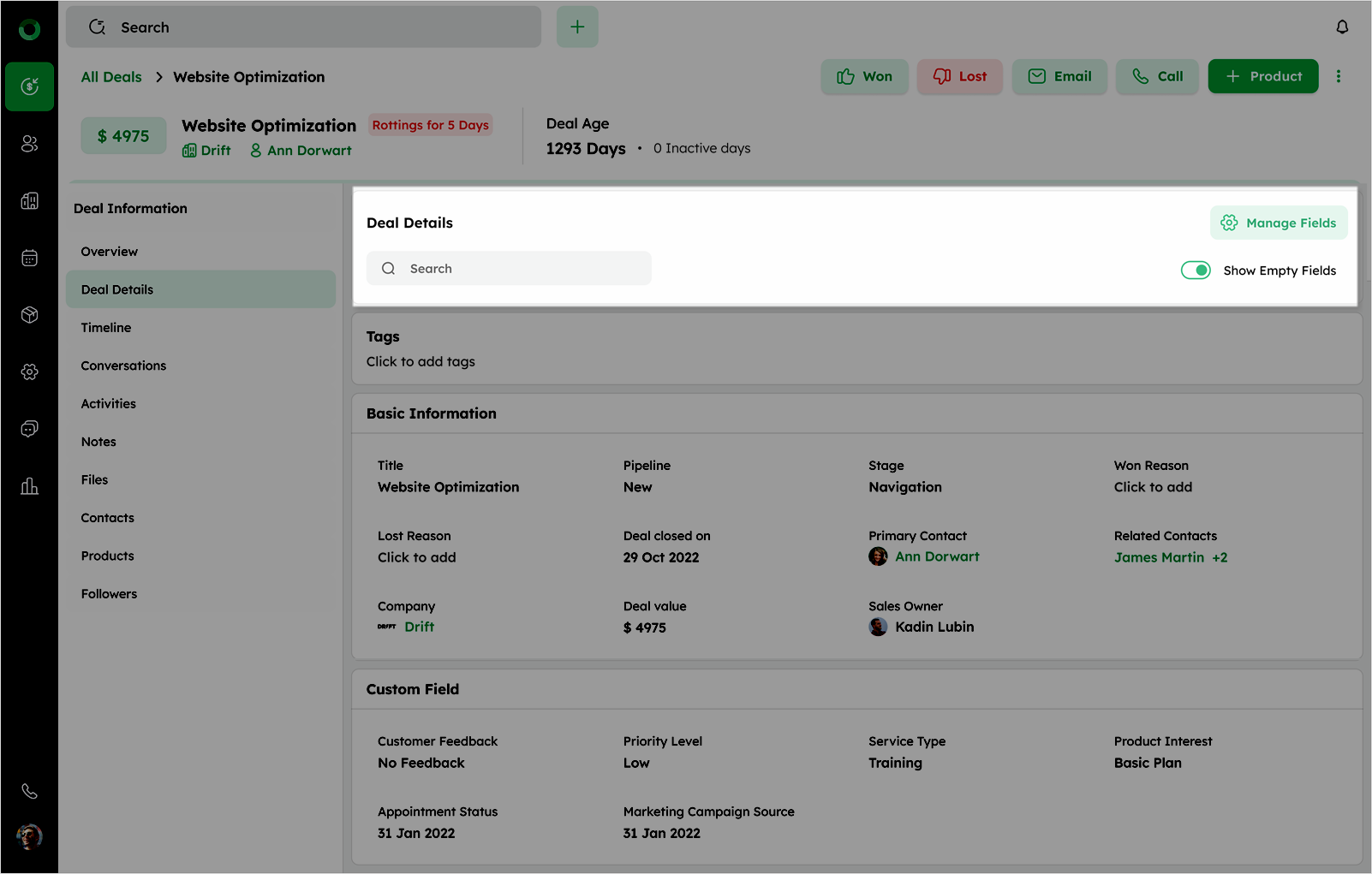Open the reports bar chart icon
Screen dimensions: 1372x874
coord(30,486)
